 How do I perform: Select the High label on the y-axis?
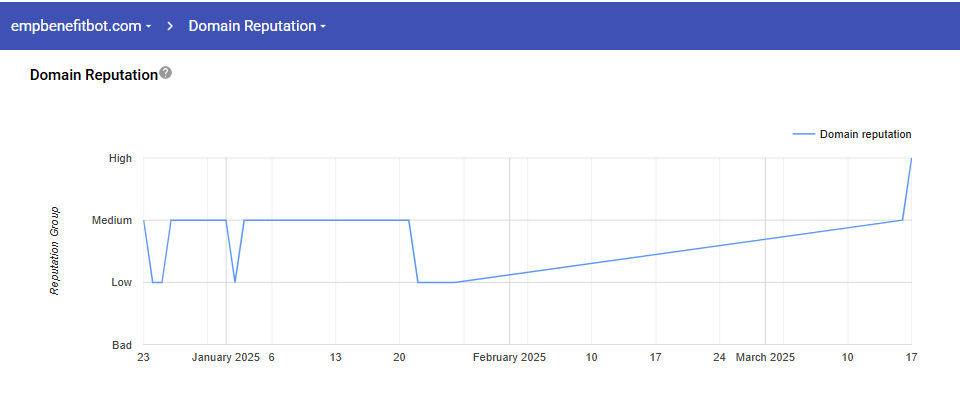tap(120, 158)
